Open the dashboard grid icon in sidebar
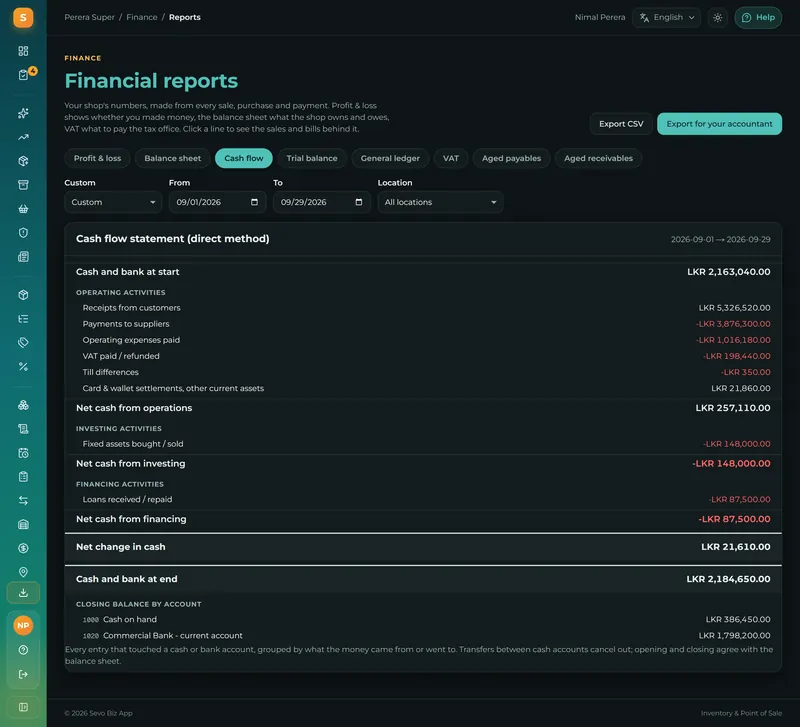Image resolution: width=800 pixels, height=727 pixels. 23,51
